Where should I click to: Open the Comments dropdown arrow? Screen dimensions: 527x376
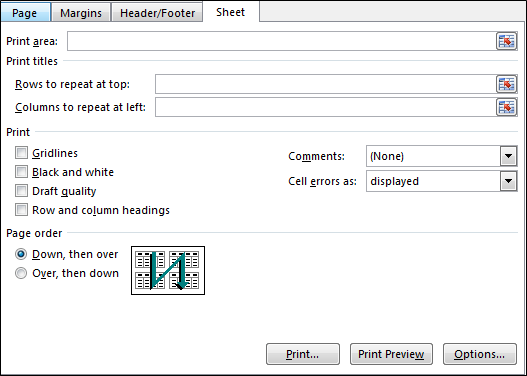(x=509, y=156)
